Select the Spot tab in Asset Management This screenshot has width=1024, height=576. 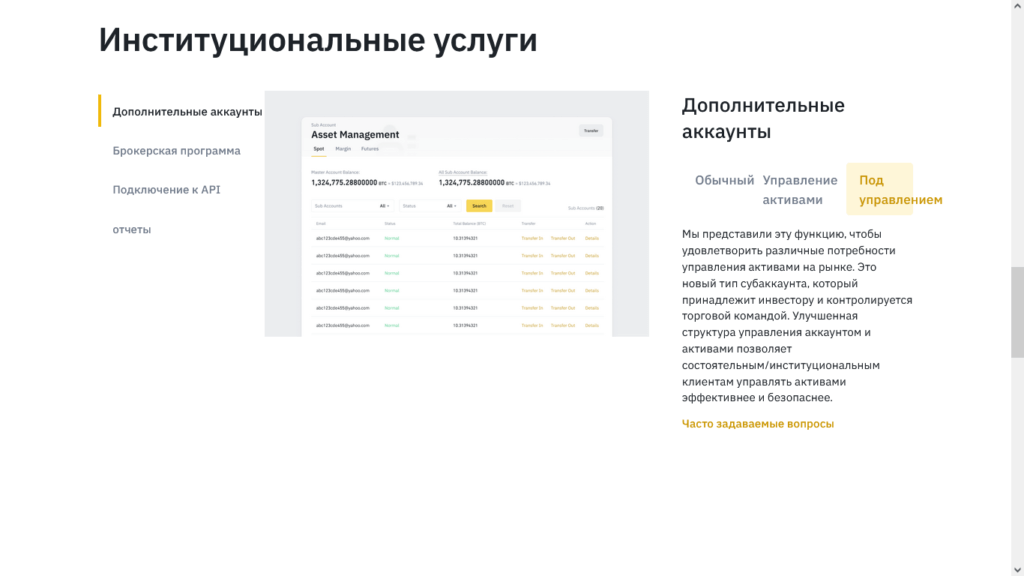click(x=319, y=149)
